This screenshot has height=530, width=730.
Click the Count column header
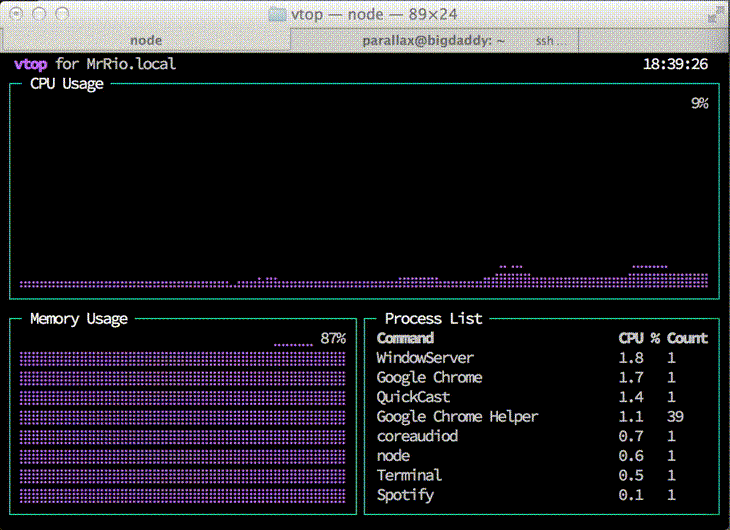click(687, 338)
